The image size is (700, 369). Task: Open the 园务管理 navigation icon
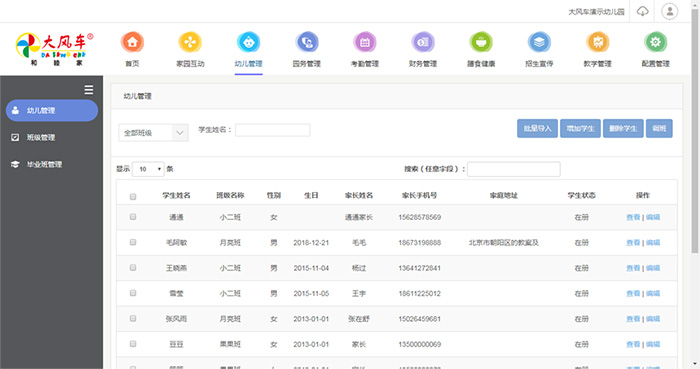pyautogui.click(x=307, y=42)
